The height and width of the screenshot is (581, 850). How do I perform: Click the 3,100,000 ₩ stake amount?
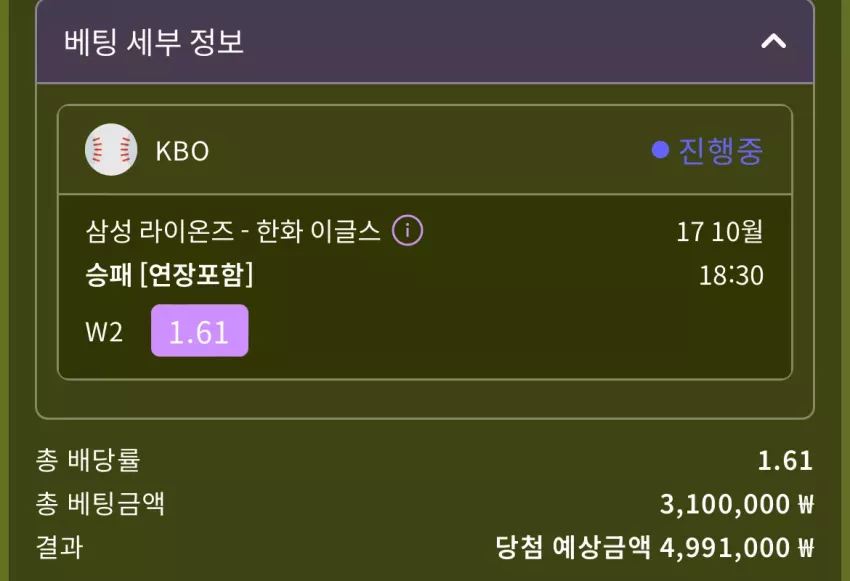(x=737, y=505)
